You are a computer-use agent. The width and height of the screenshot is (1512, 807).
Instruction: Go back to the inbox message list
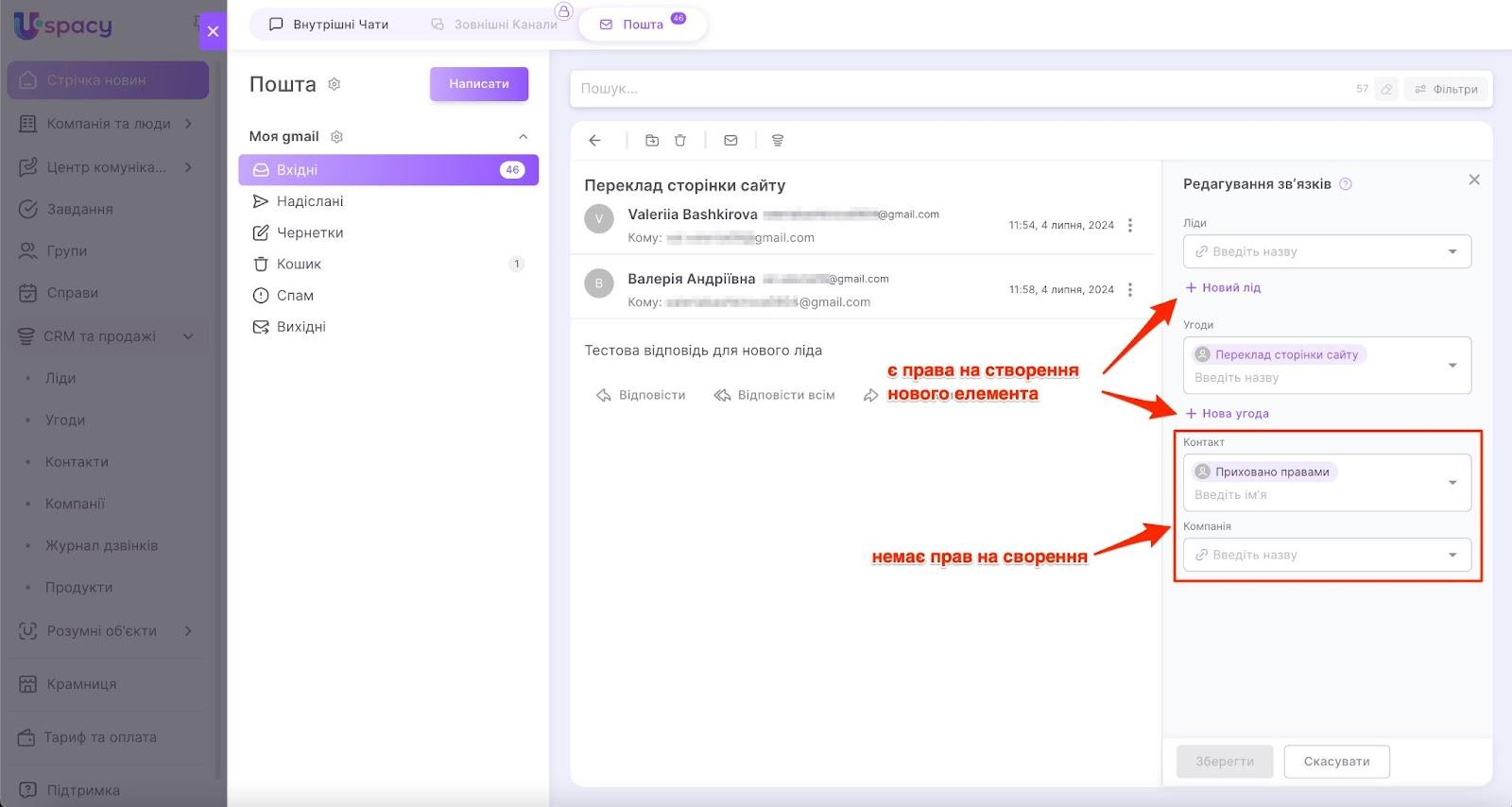594,141
